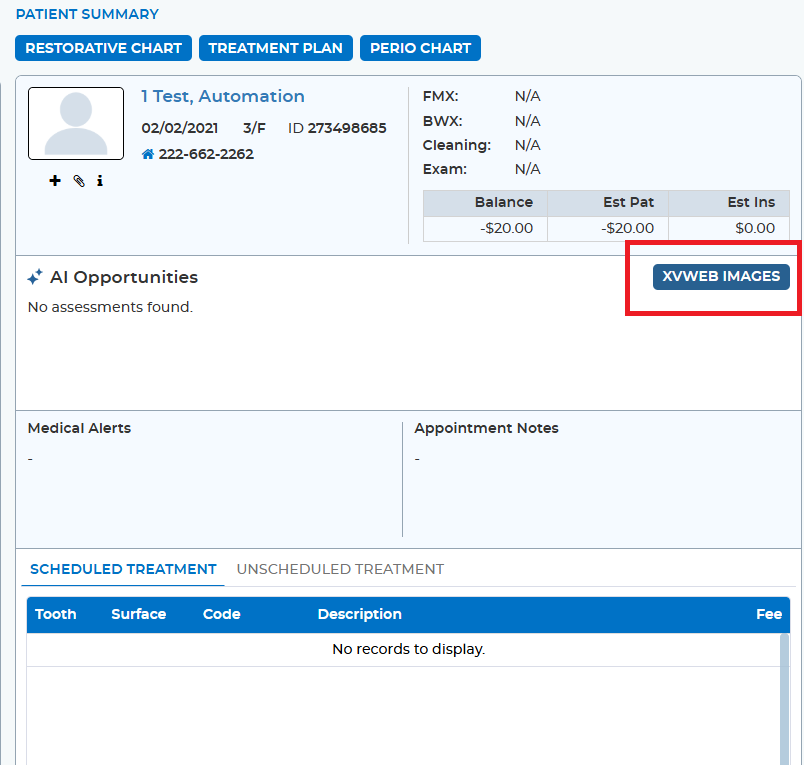Click the Cleaning label

click(x=457, y=146)
